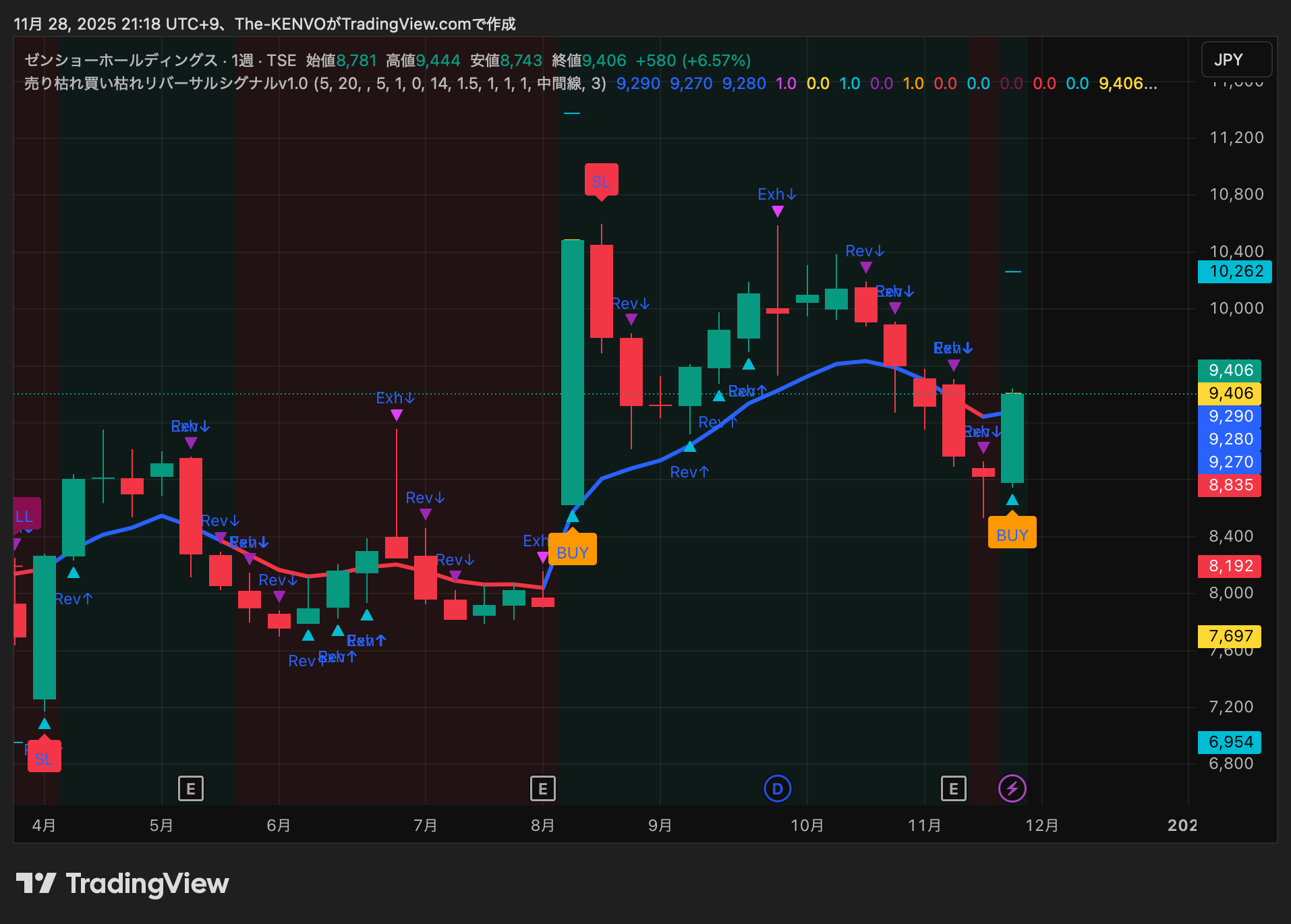Click the Exh↓ signal label in late September

(777, 194)
